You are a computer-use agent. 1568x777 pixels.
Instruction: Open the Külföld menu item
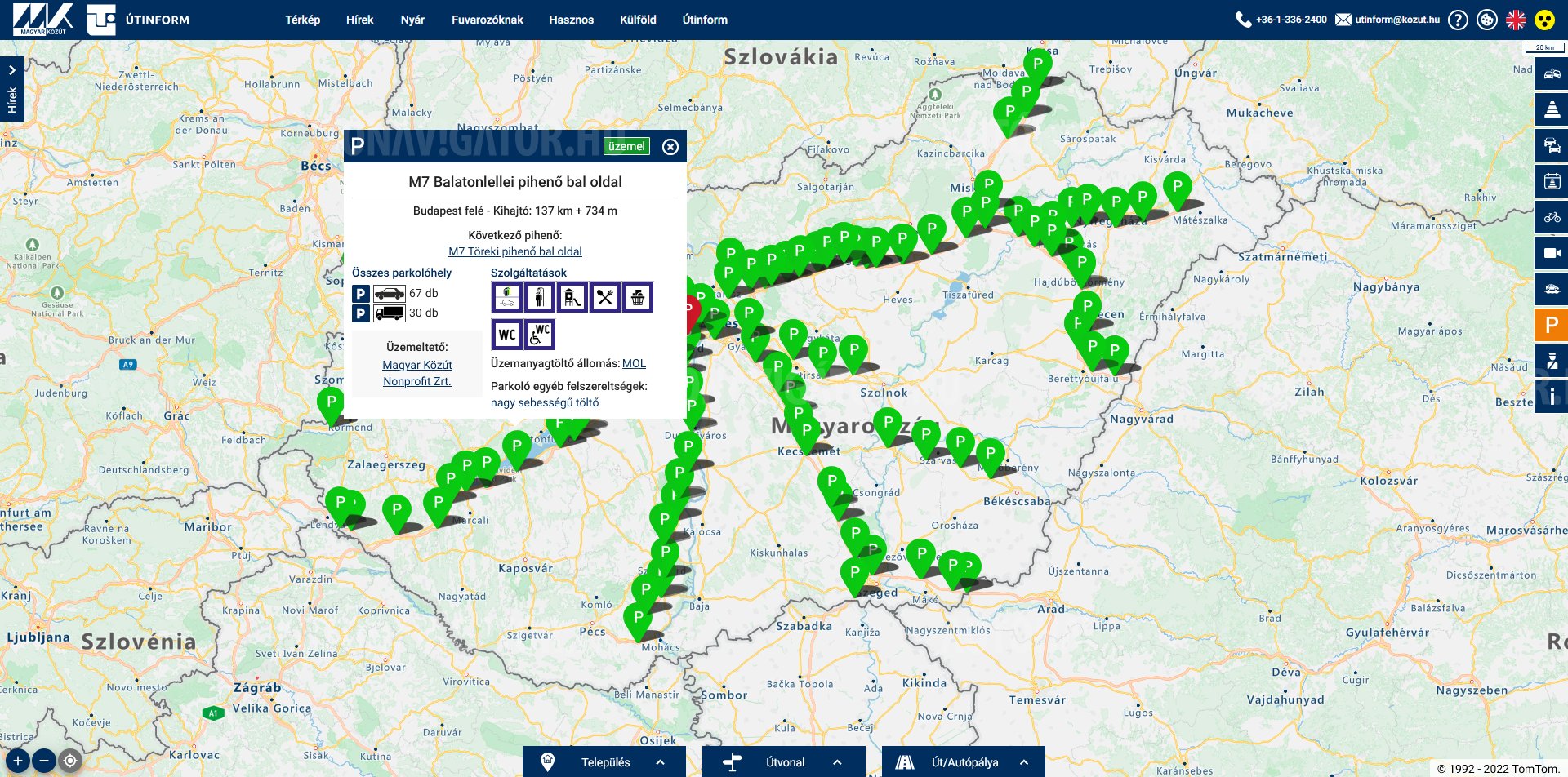coord(638,20)
